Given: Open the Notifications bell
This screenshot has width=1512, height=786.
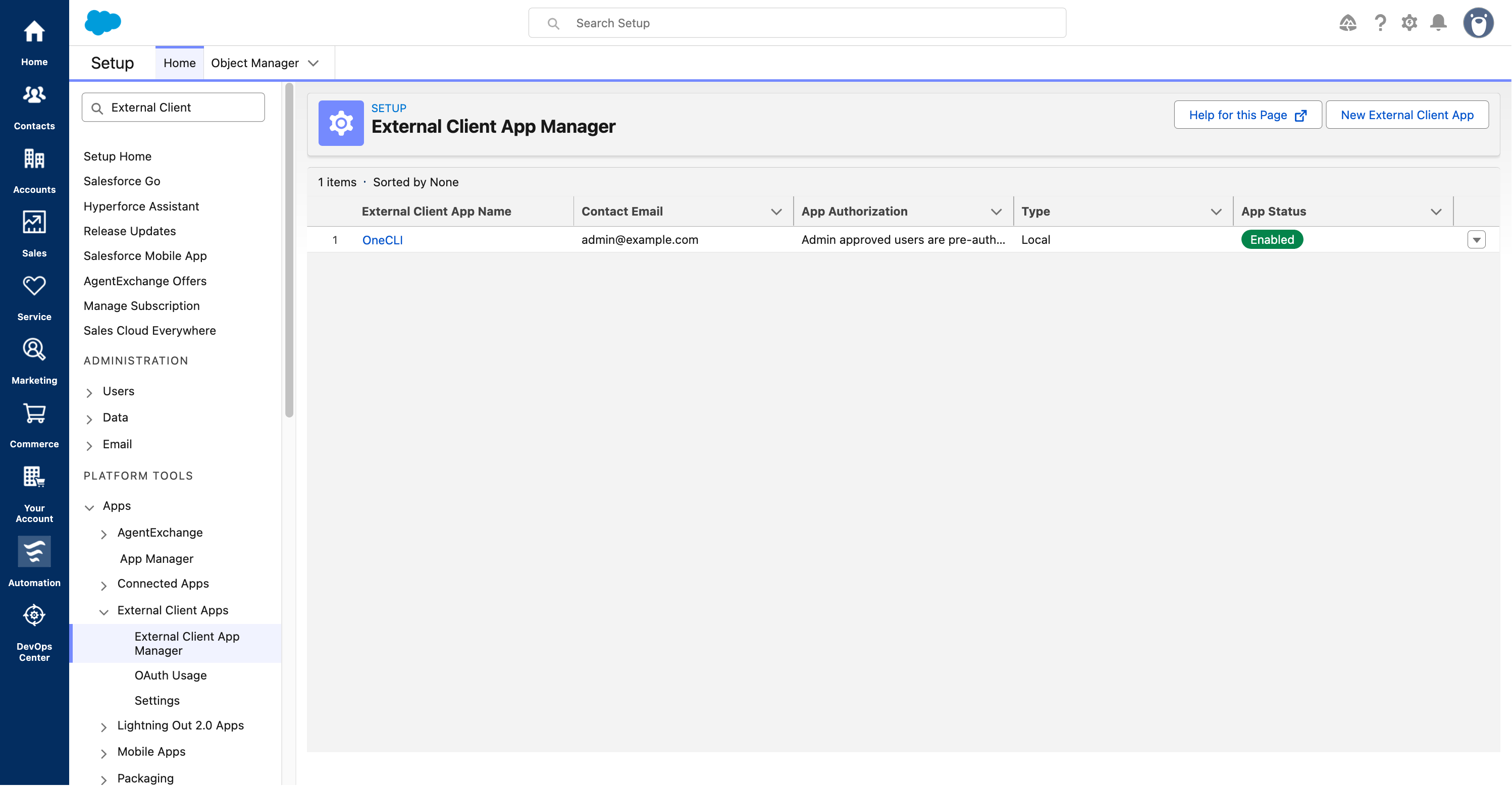Looking at the screenshot, I should tap(1438, 23).
